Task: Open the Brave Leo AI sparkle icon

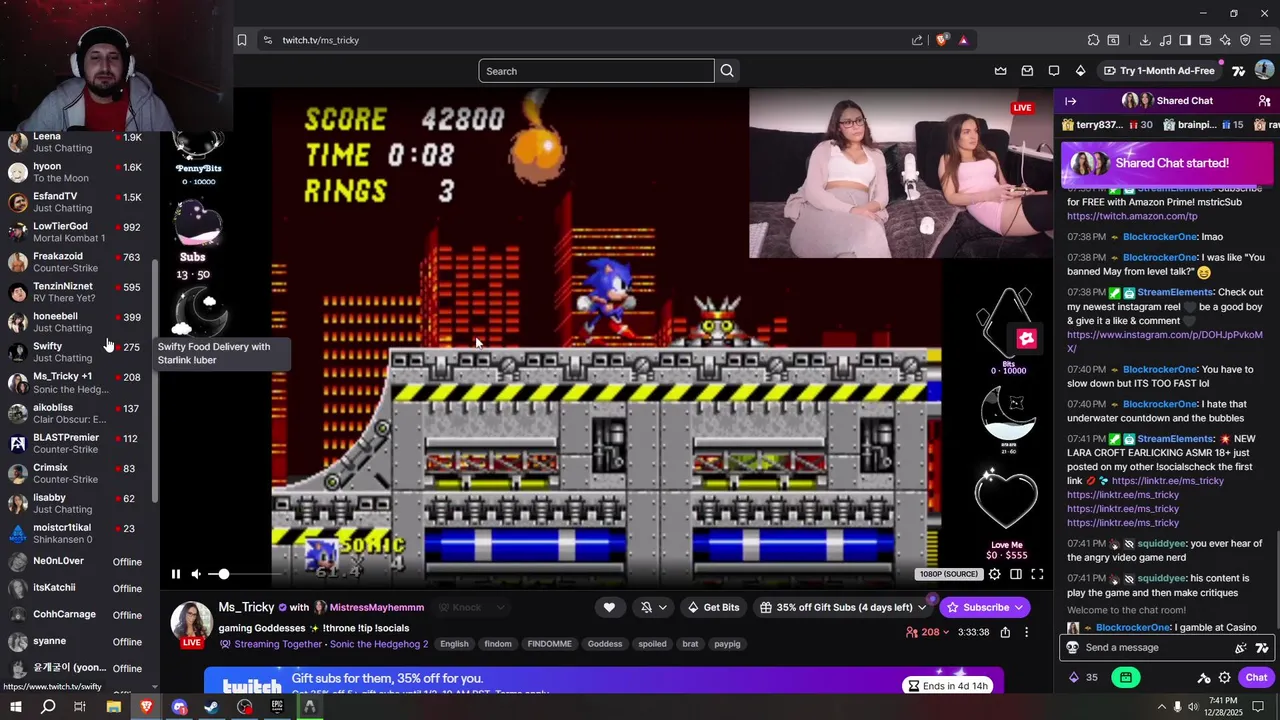Action: click(1225, 40)
